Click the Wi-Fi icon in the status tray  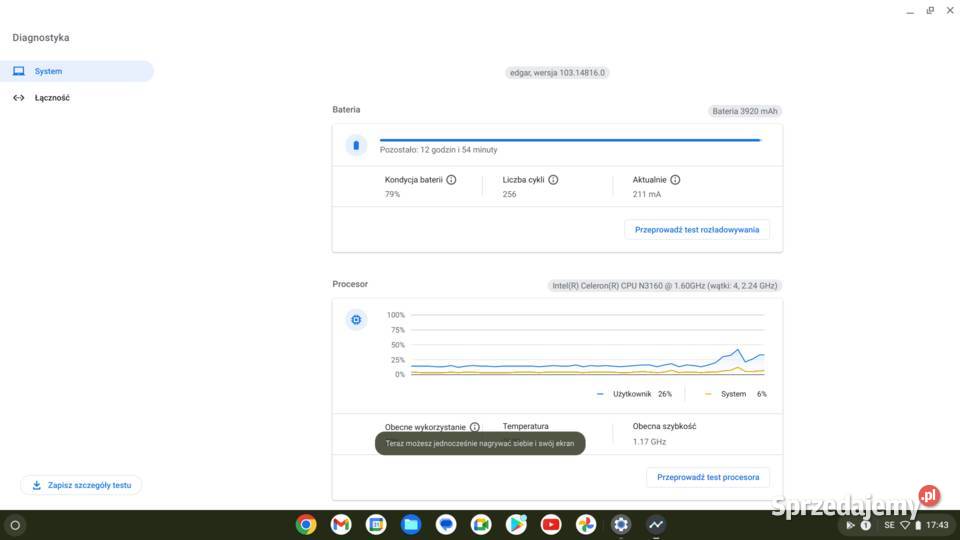click(905, 525)
